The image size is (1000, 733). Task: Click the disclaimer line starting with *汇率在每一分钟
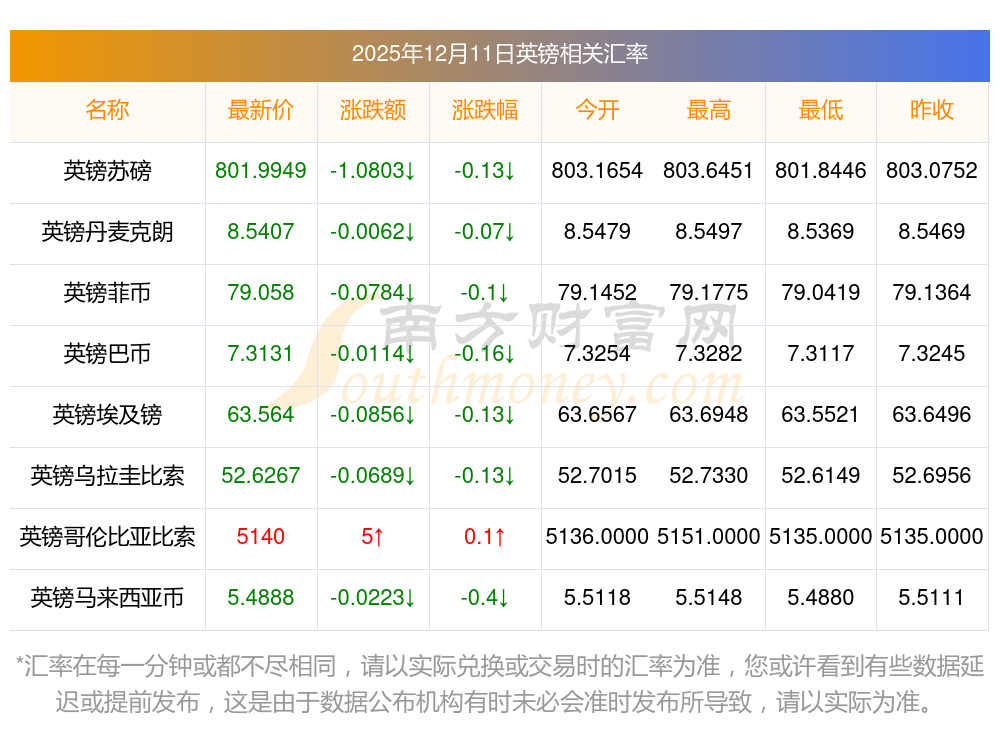pyautogui.click(x=500, y=667)
